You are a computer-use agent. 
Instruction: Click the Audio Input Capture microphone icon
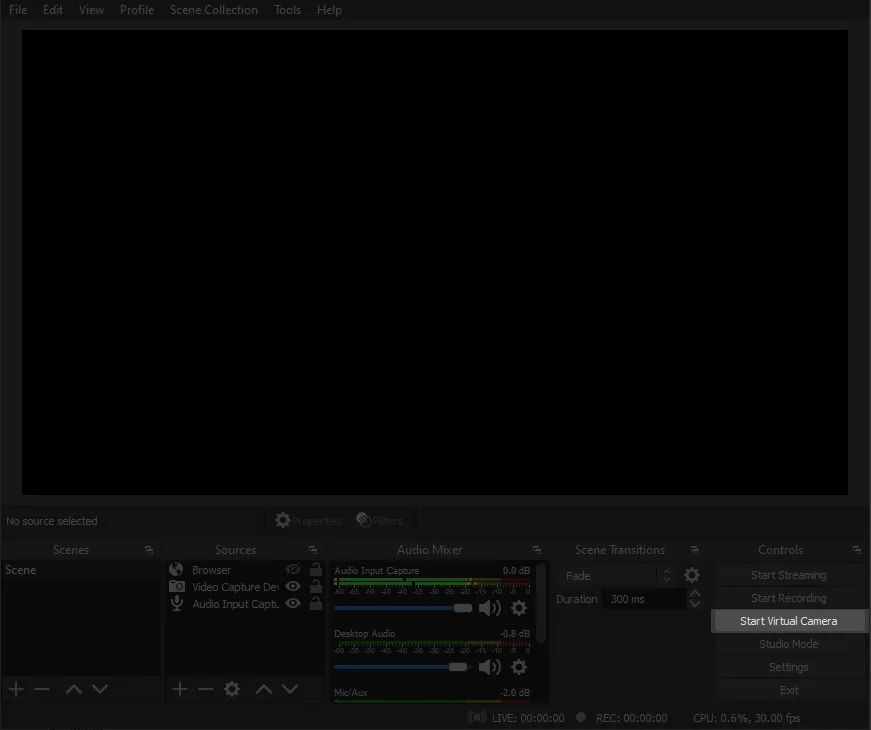[177, 603]
